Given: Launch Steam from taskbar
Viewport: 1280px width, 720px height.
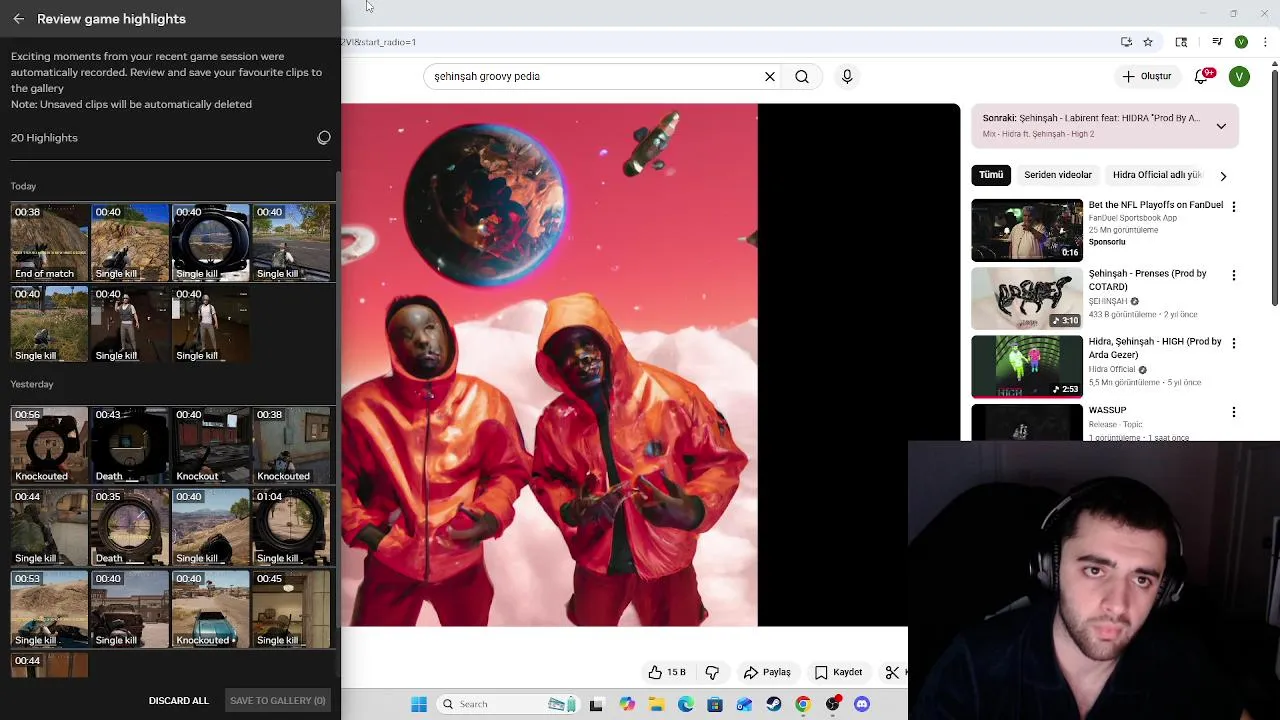Looking at the screenshot, I should point(773,704).
